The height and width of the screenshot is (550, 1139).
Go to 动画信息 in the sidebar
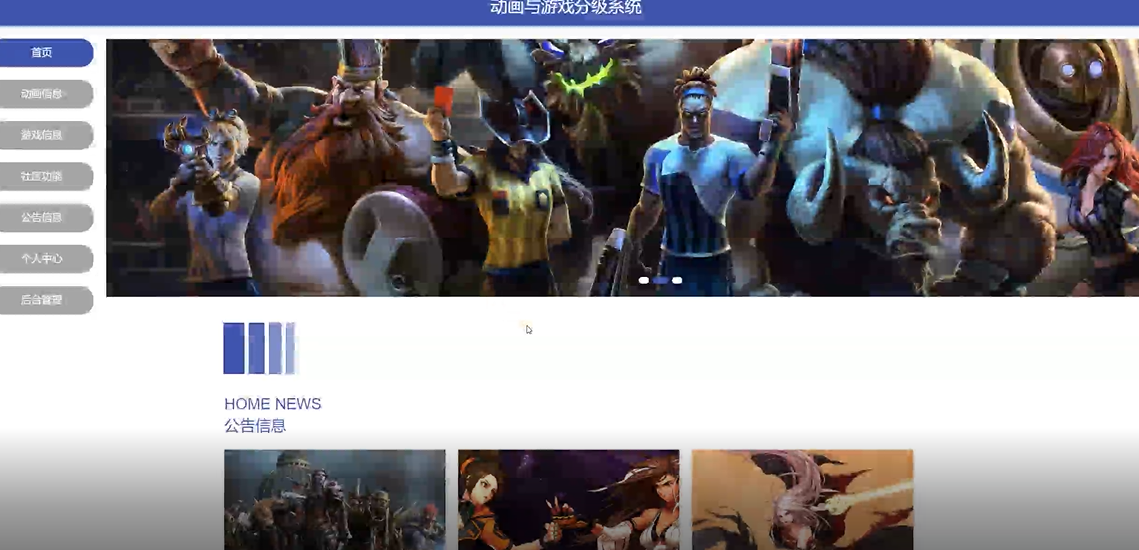point(45,94)
